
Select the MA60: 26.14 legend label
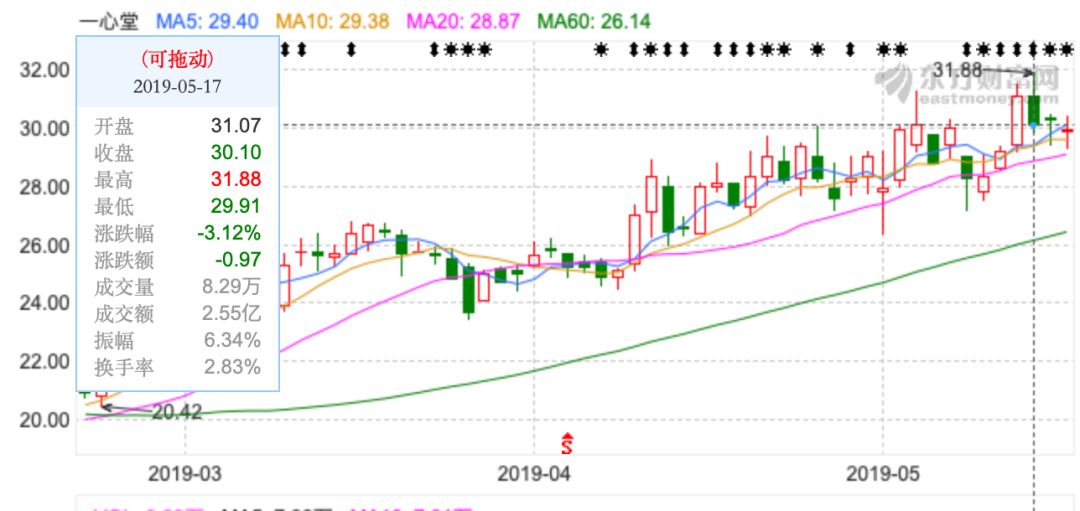594,20
